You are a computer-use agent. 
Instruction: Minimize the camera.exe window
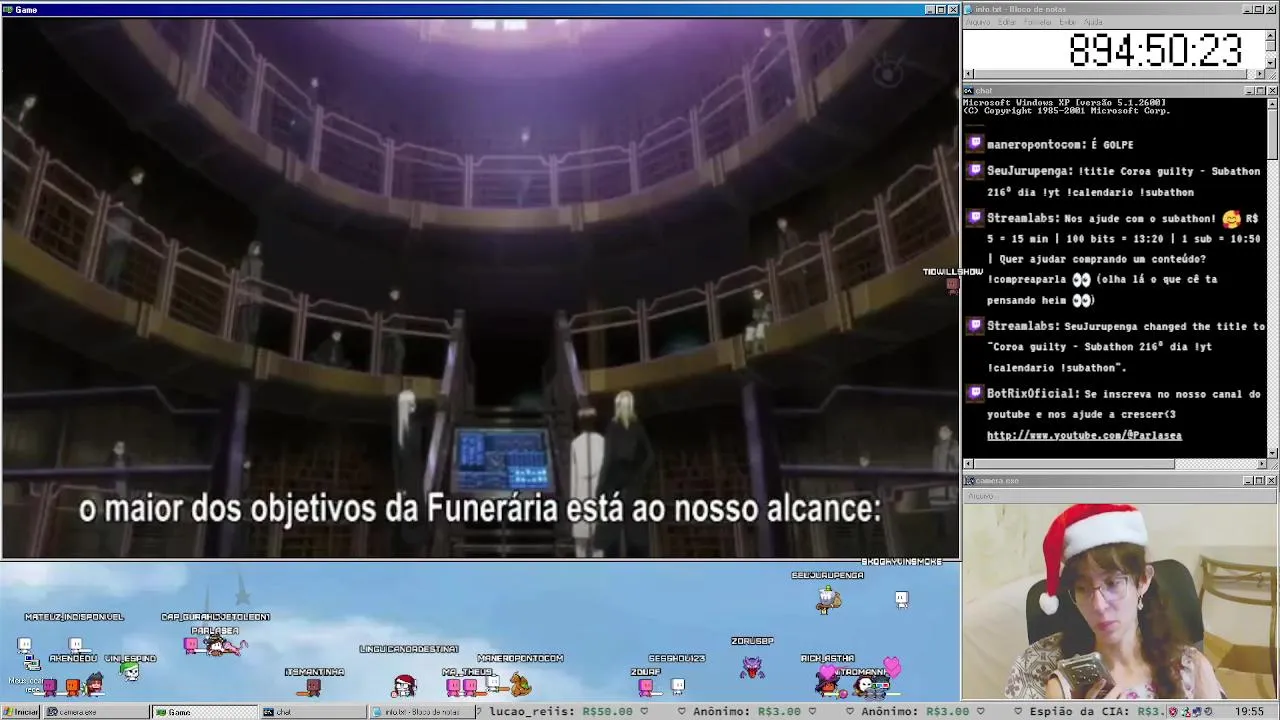pos(1248,481)
